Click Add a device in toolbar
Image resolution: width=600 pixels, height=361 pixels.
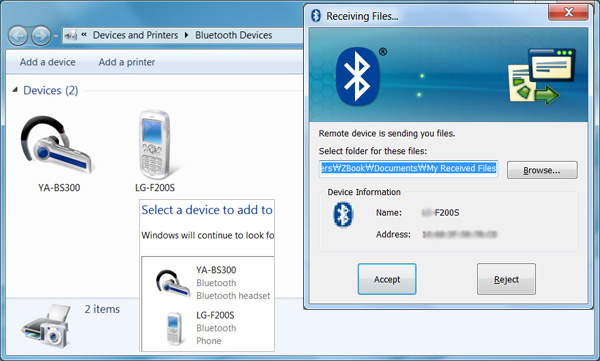pyautogui.click(x=48, y=62)
